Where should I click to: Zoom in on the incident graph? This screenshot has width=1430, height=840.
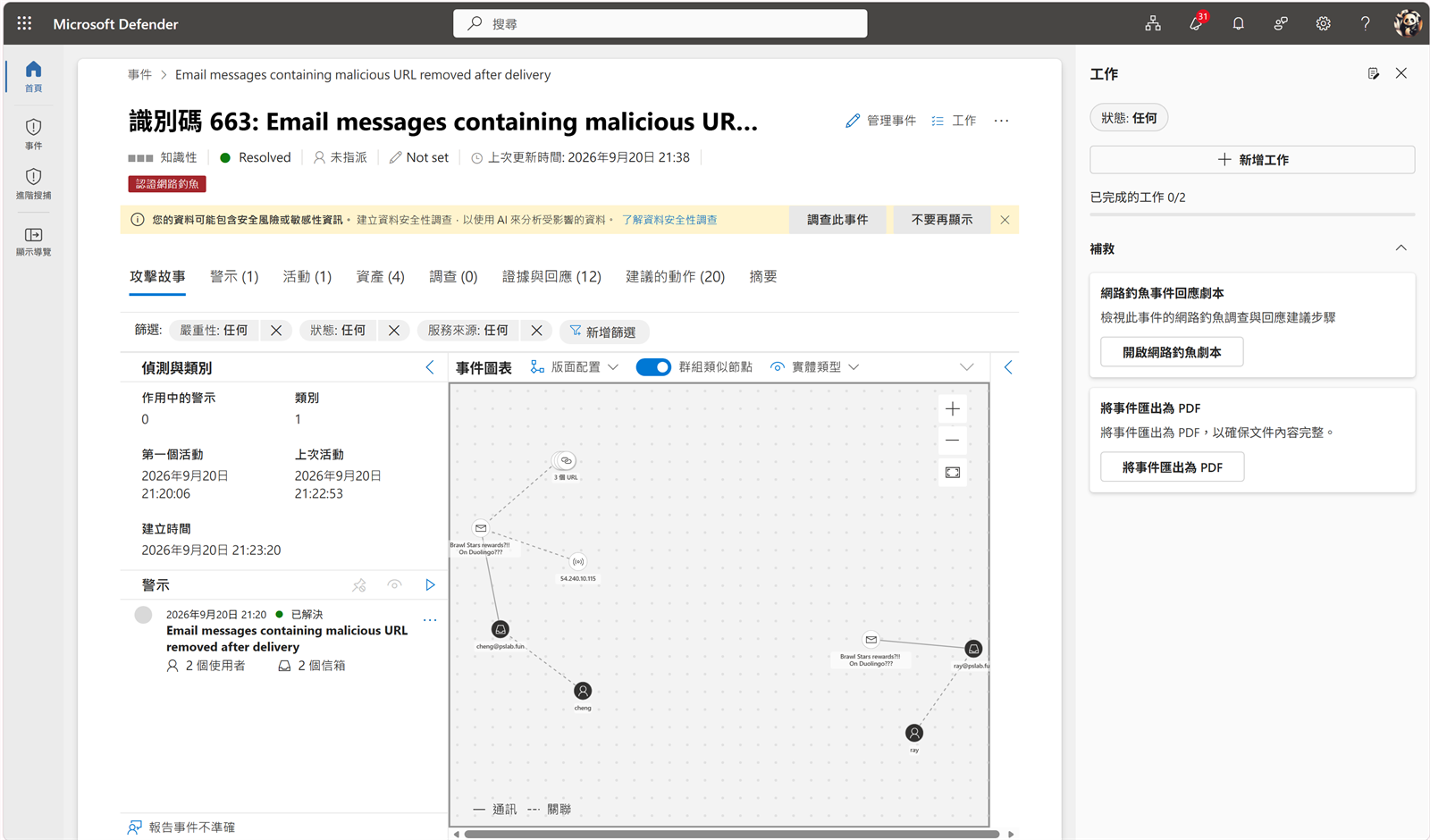953,409
